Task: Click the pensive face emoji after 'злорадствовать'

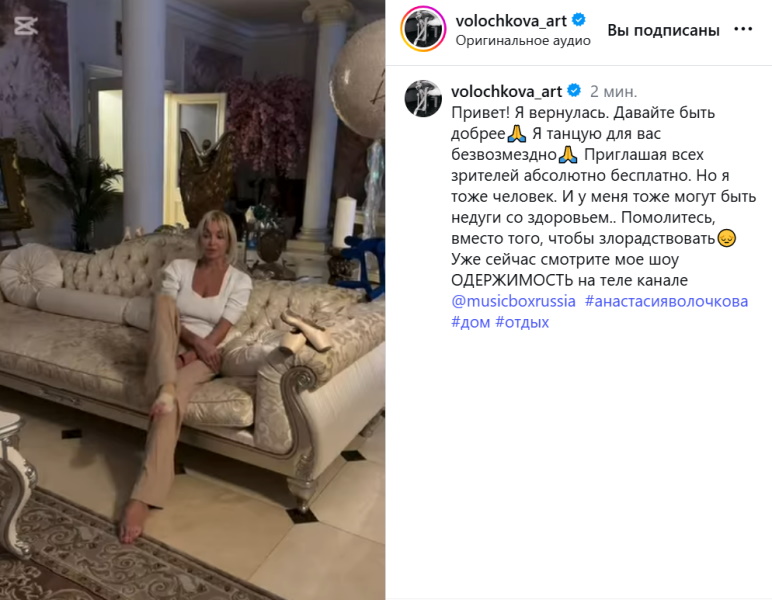Action: coord(726,239)
